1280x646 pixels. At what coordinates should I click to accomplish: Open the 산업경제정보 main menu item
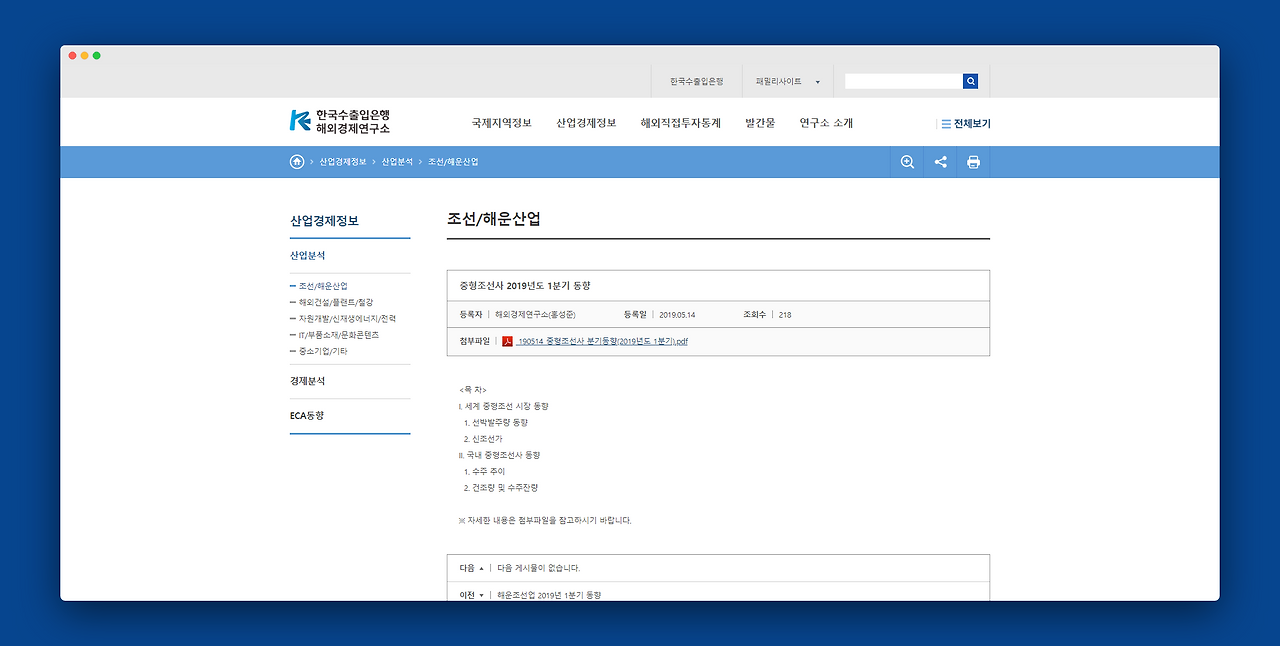[586, 123]
